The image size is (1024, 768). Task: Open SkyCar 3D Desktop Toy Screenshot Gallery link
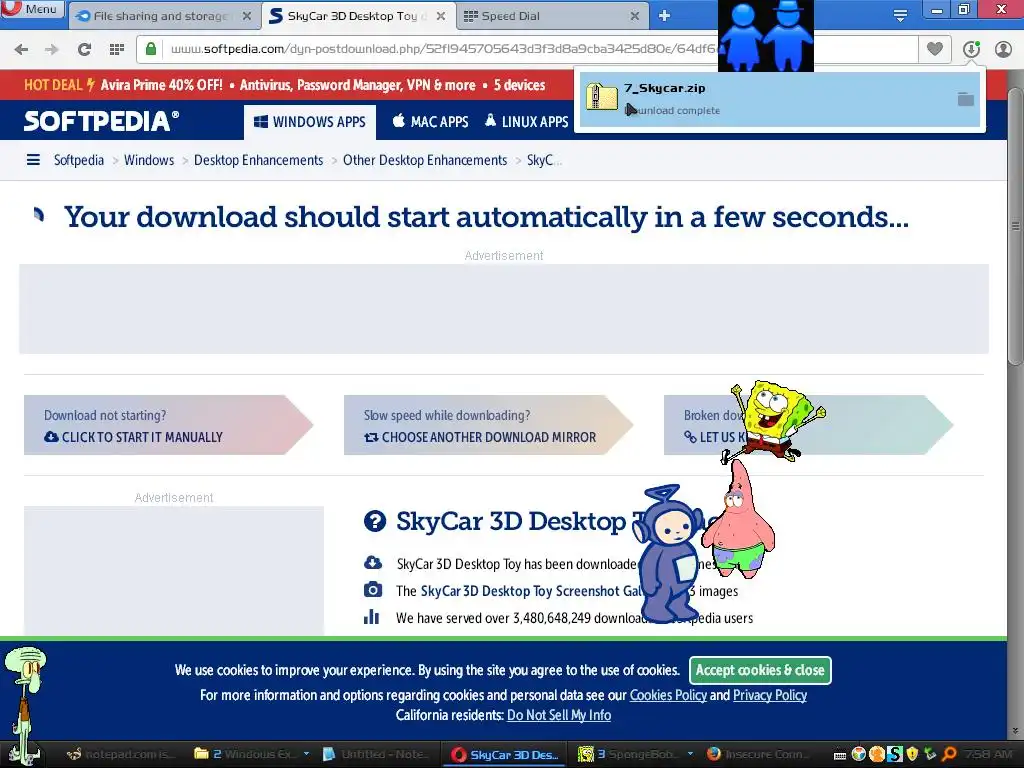pyautogui.click(x=533, y=591)
